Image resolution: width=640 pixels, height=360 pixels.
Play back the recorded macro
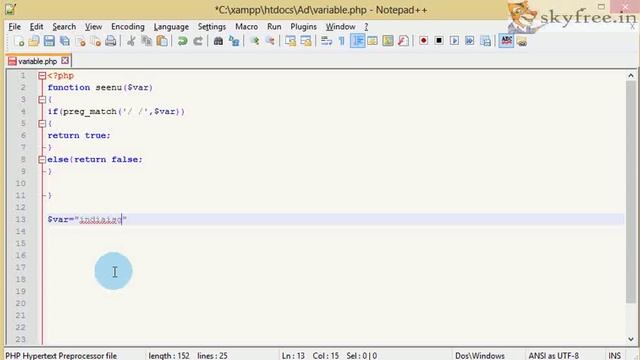click(454, 41)
